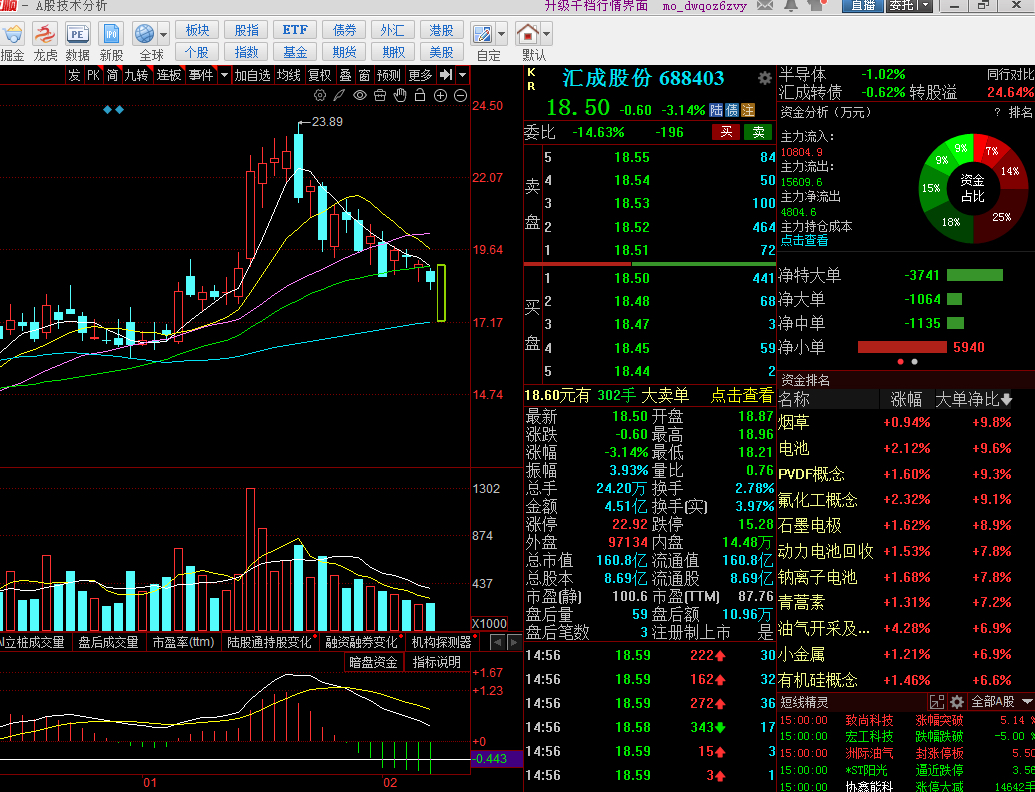Toggle 叠 overlay mode
1035x792 pixels.
(x=345, y=75)
